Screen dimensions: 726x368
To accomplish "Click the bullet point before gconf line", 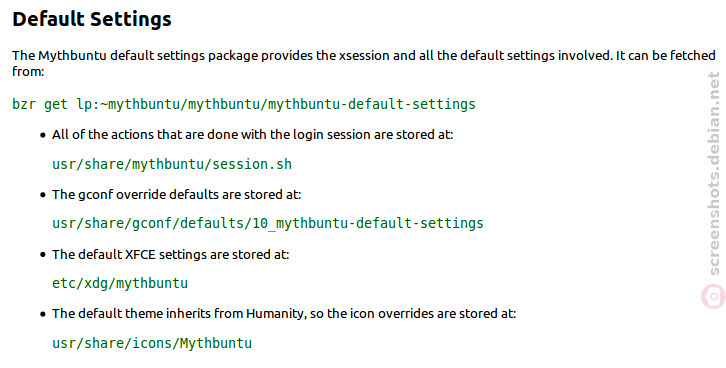I will 43,195.
